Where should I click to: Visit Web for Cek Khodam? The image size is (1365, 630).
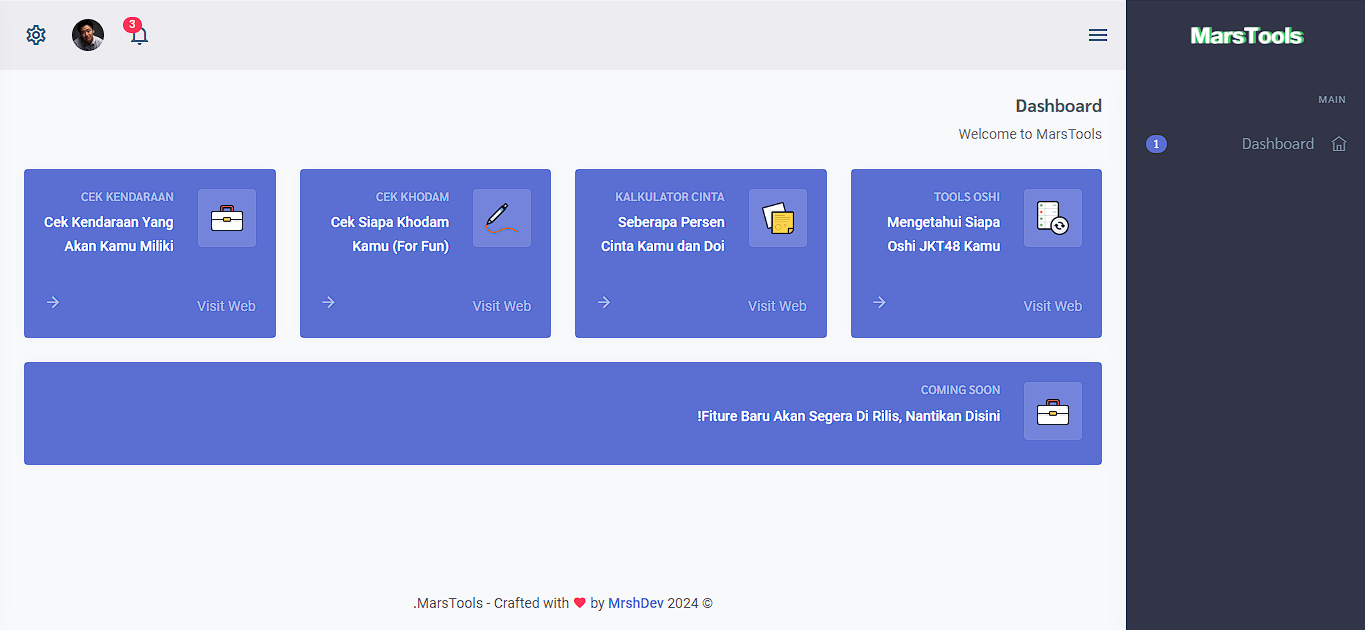[x=502, y=306]
